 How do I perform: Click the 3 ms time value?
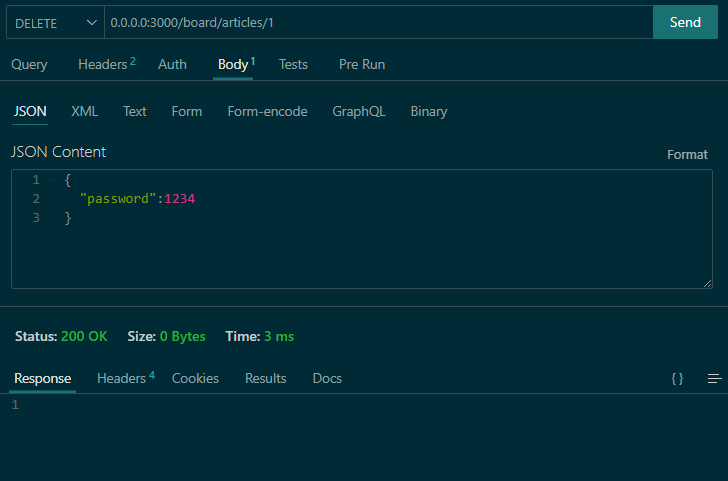279,336
